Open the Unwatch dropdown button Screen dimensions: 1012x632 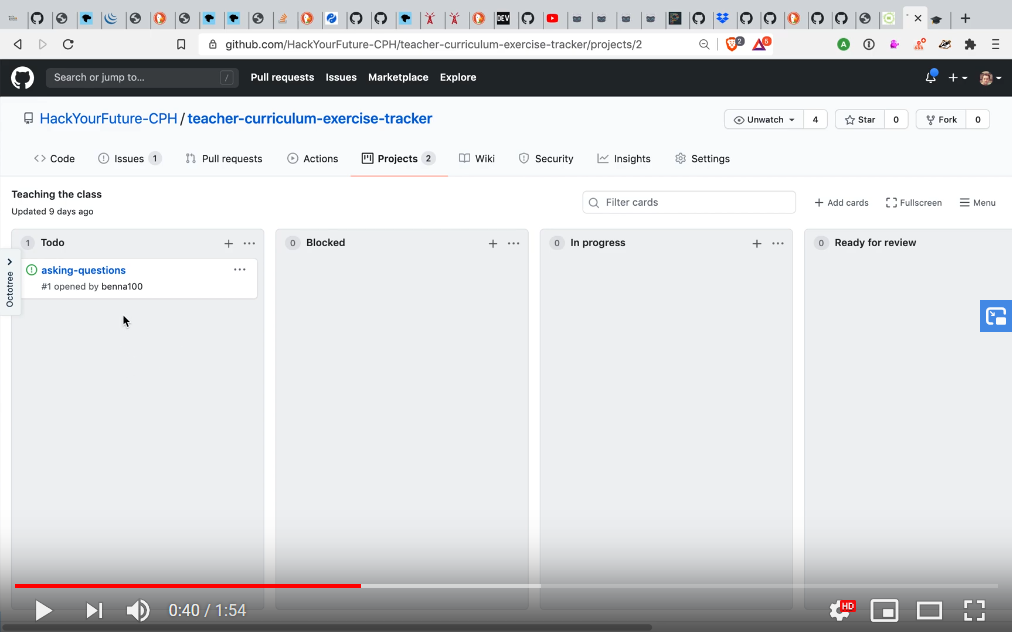(764, 119)
